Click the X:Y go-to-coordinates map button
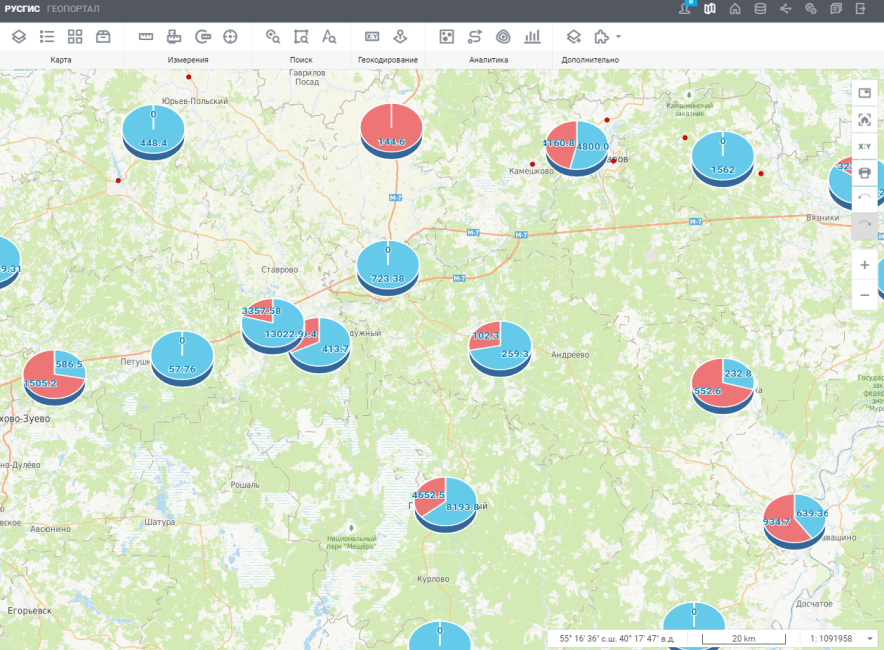Image resolution: width=884 pixels, height=650 pixels. click(864, 146)
